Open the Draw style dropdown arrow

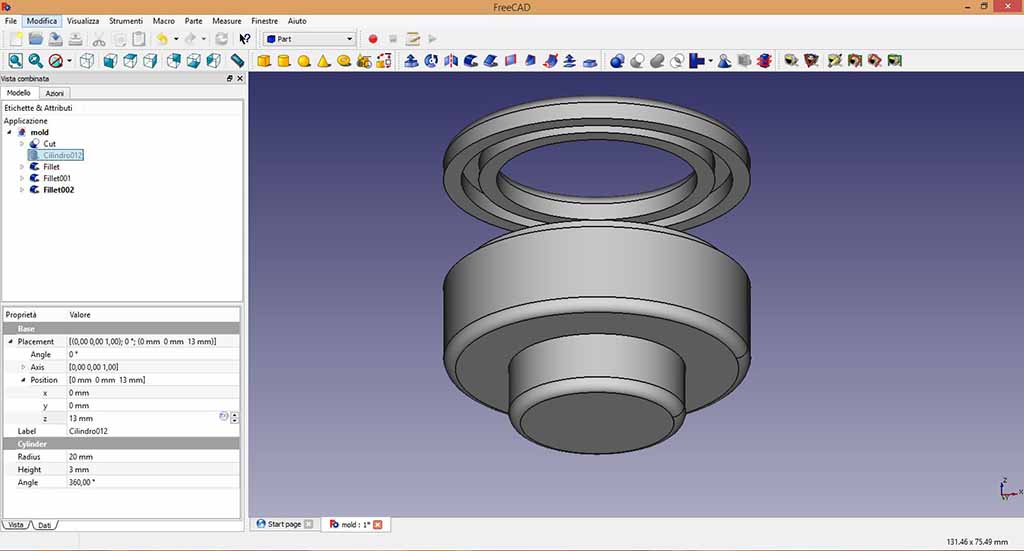[x=69, y=61]
